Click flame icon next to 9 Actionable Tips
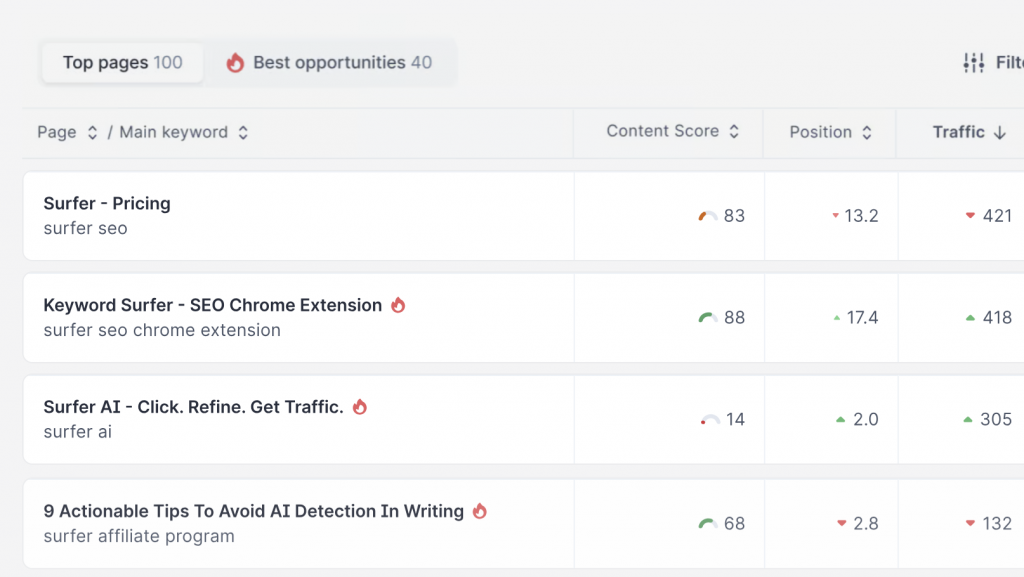Viewport: 1024px width, 577px height. pyautogui.click(x=480, y=510)
